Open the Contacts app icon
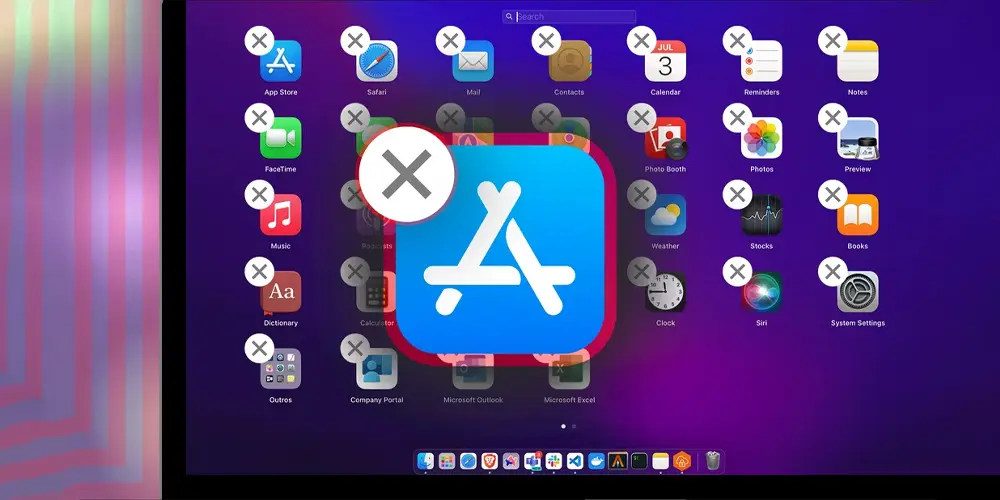 (x=570, y=61)
